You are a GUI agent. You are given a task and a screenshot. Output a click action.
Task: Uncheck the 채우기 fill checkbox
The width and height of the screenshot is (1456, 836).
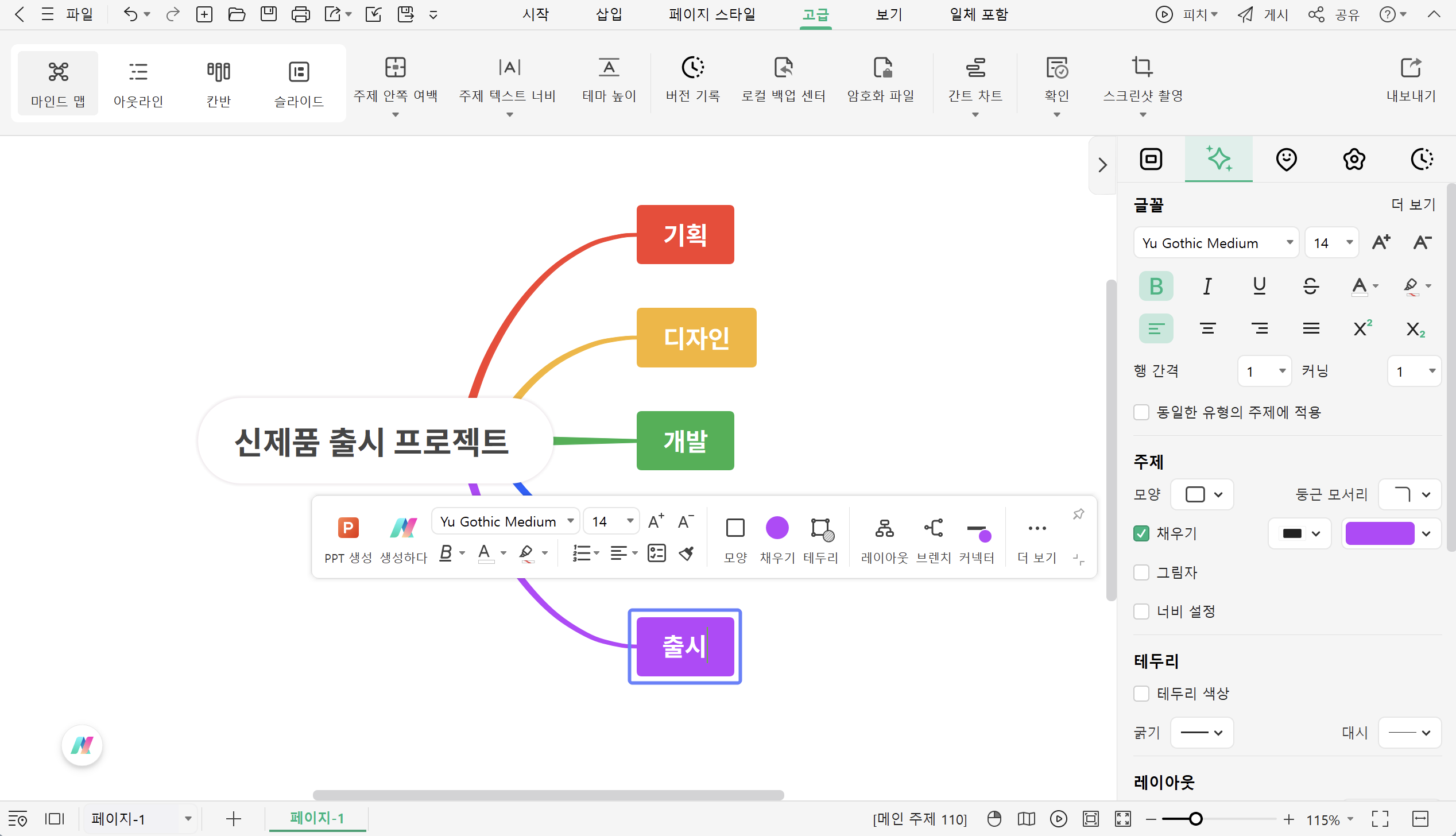click(1141, 533)
